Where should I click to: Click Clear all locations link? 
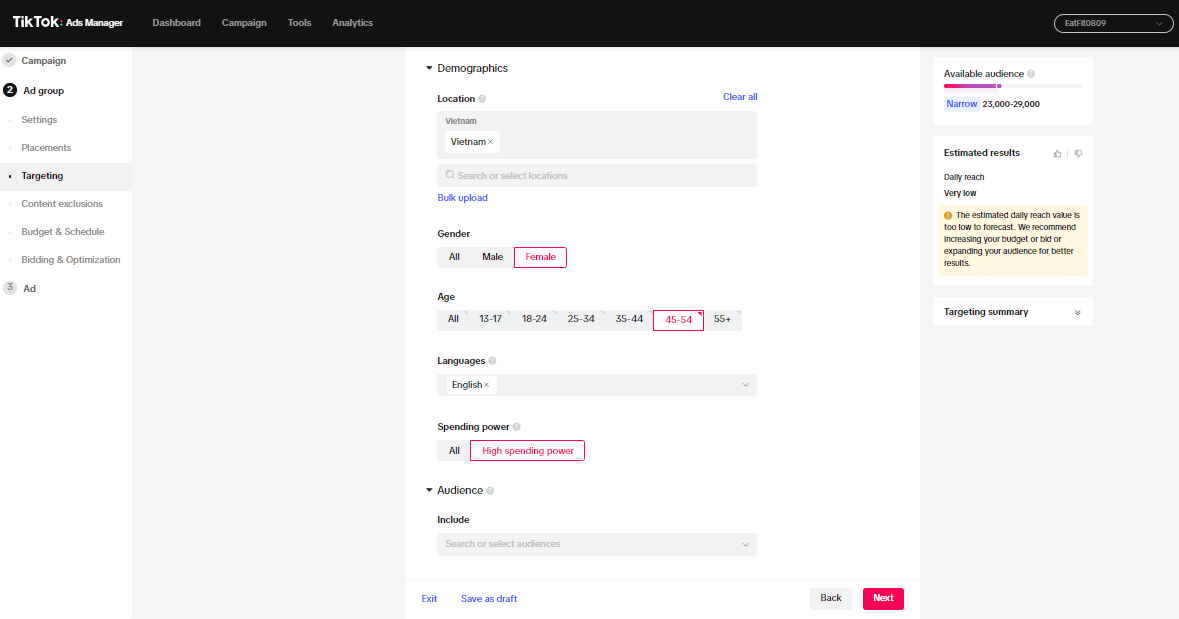740,97
